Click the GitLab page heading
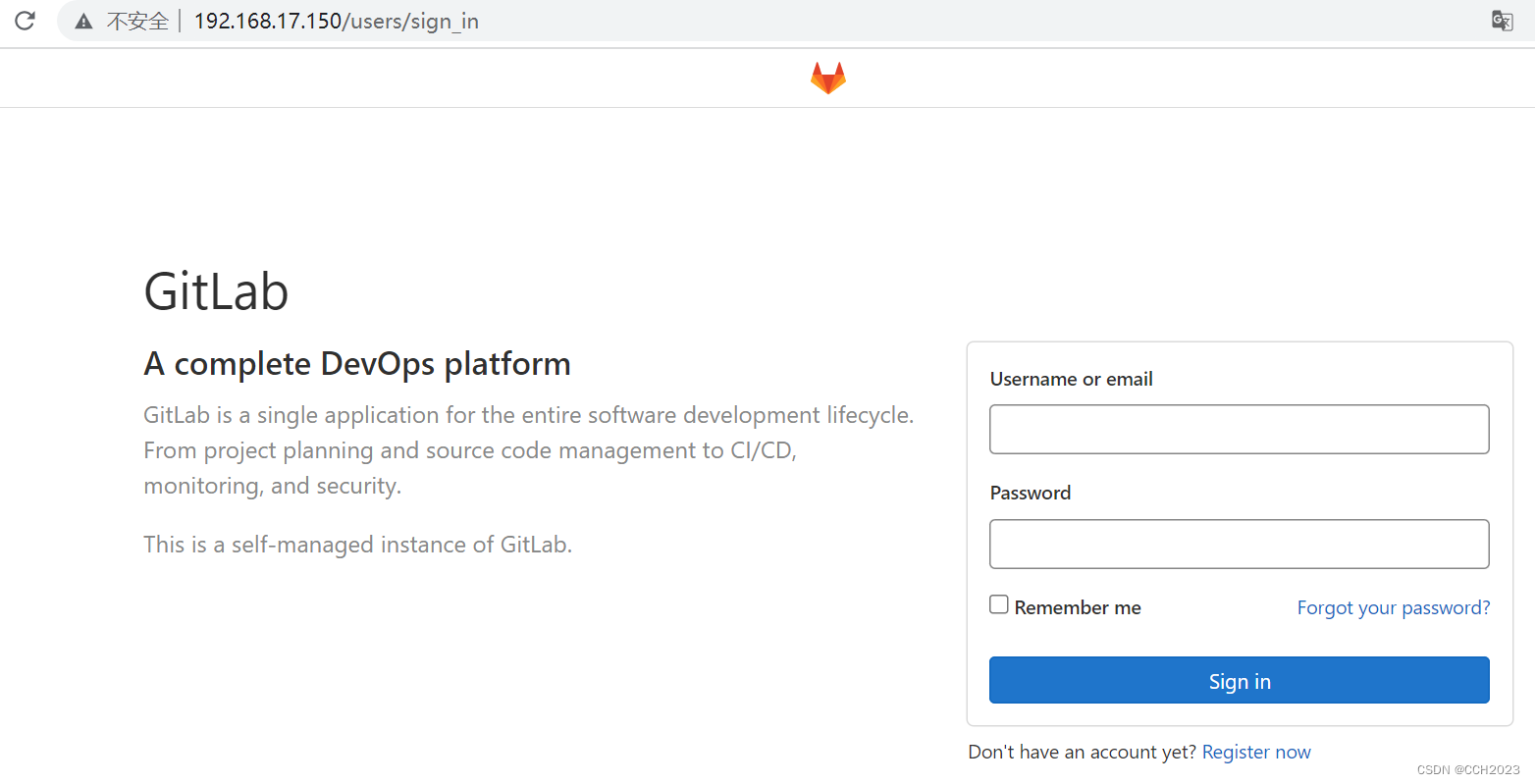Screen dimensions: 1535x784 click(216, 291)
